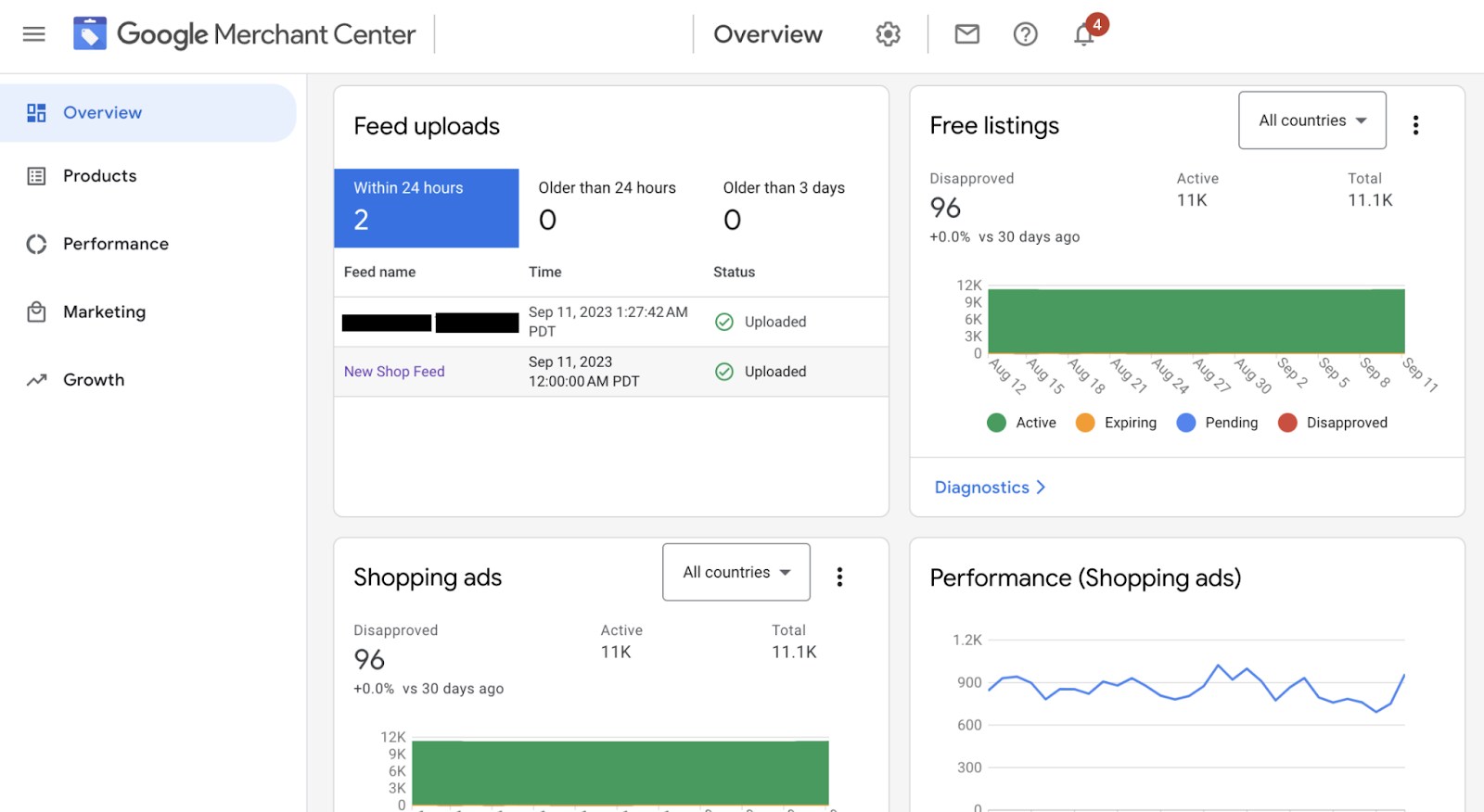Image resolution: width=1484 pixels, height=812 pixels.
Task: Open the Diagnostics link
Action: coord(990,488)
